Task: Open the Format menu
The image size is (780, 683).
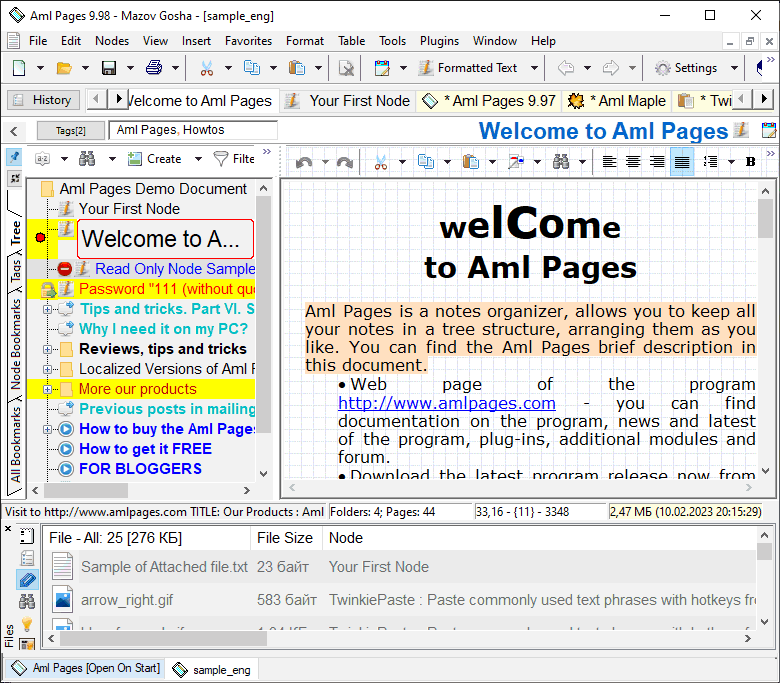Action: pyautogui.click(x=305, y=41)
